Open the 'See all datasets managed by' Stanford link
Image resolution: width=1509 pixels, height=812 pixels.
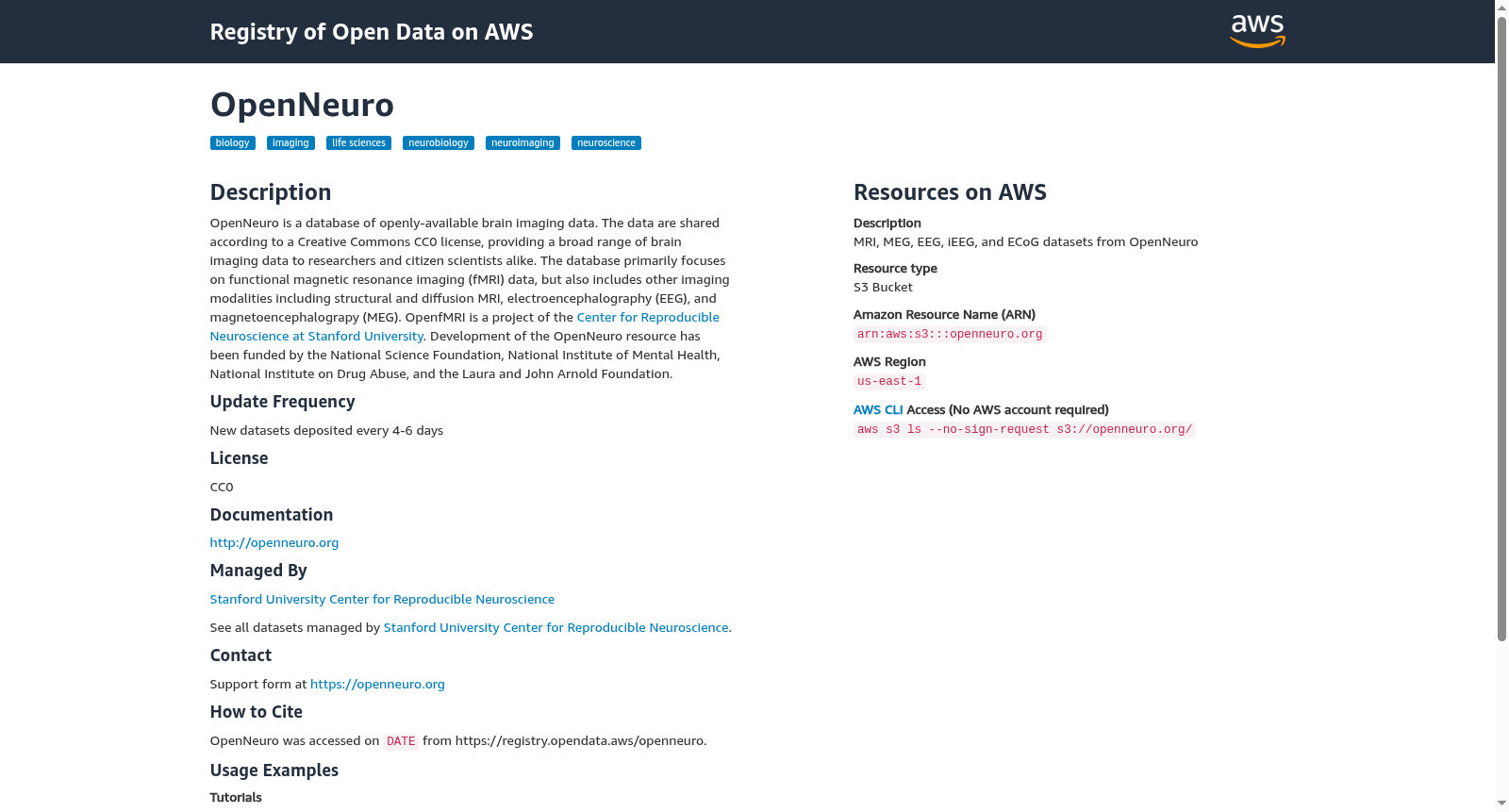556,628
